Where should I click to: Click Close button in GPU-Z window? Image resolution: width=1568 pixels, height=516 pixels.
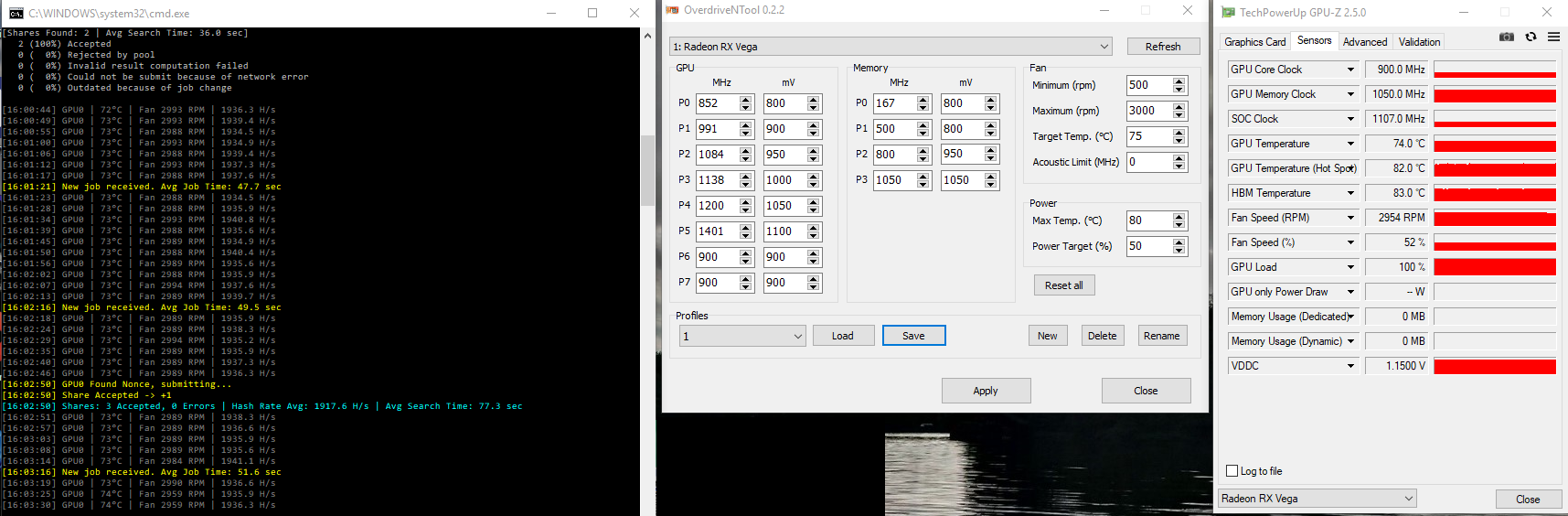(1528, 500)
